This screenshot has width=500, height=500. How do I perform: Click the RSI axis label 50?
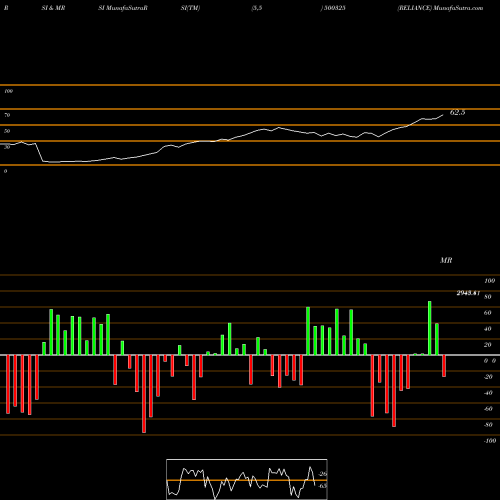pyautogui.click(x=7, y=131)
